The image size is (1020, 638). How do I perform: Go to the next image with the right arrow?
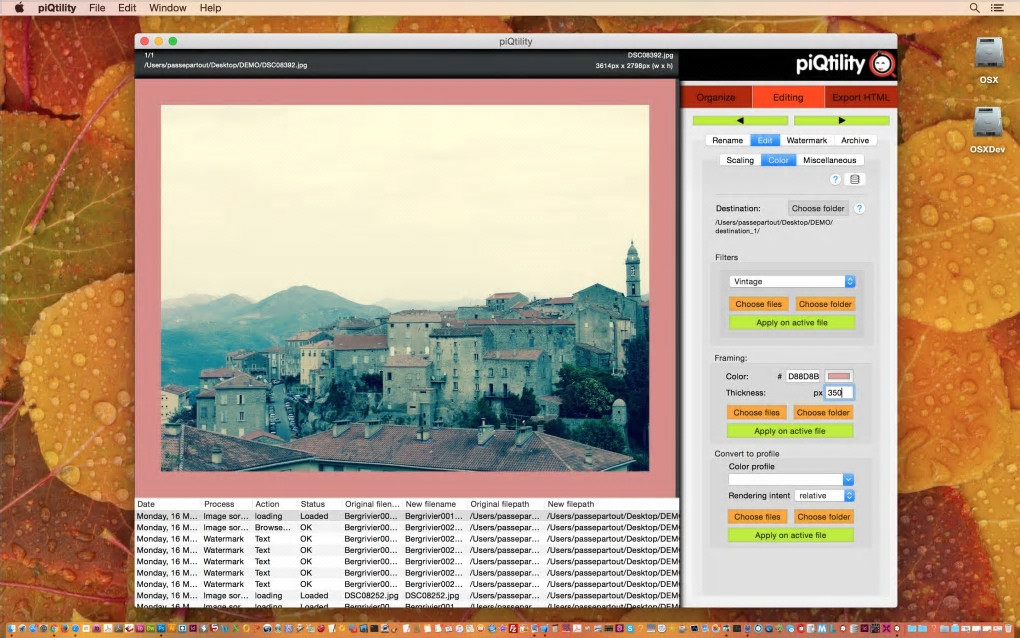[841, 120]
